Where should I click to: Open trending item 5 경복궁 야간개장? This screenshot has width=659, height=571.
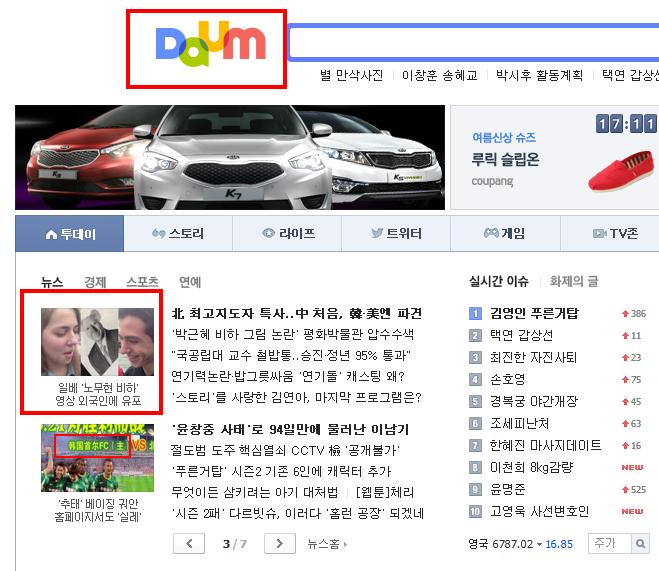[x=534, y=401]
